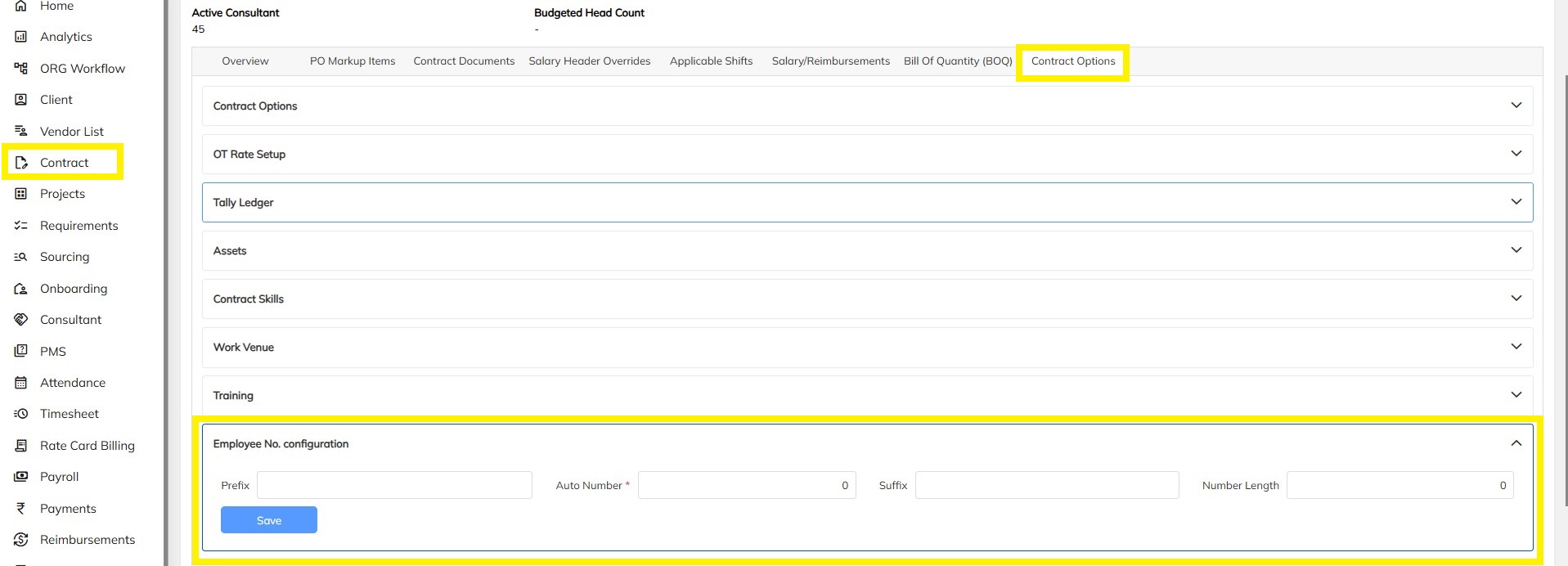Click the Suffix input field

(x=1047, y=485)
